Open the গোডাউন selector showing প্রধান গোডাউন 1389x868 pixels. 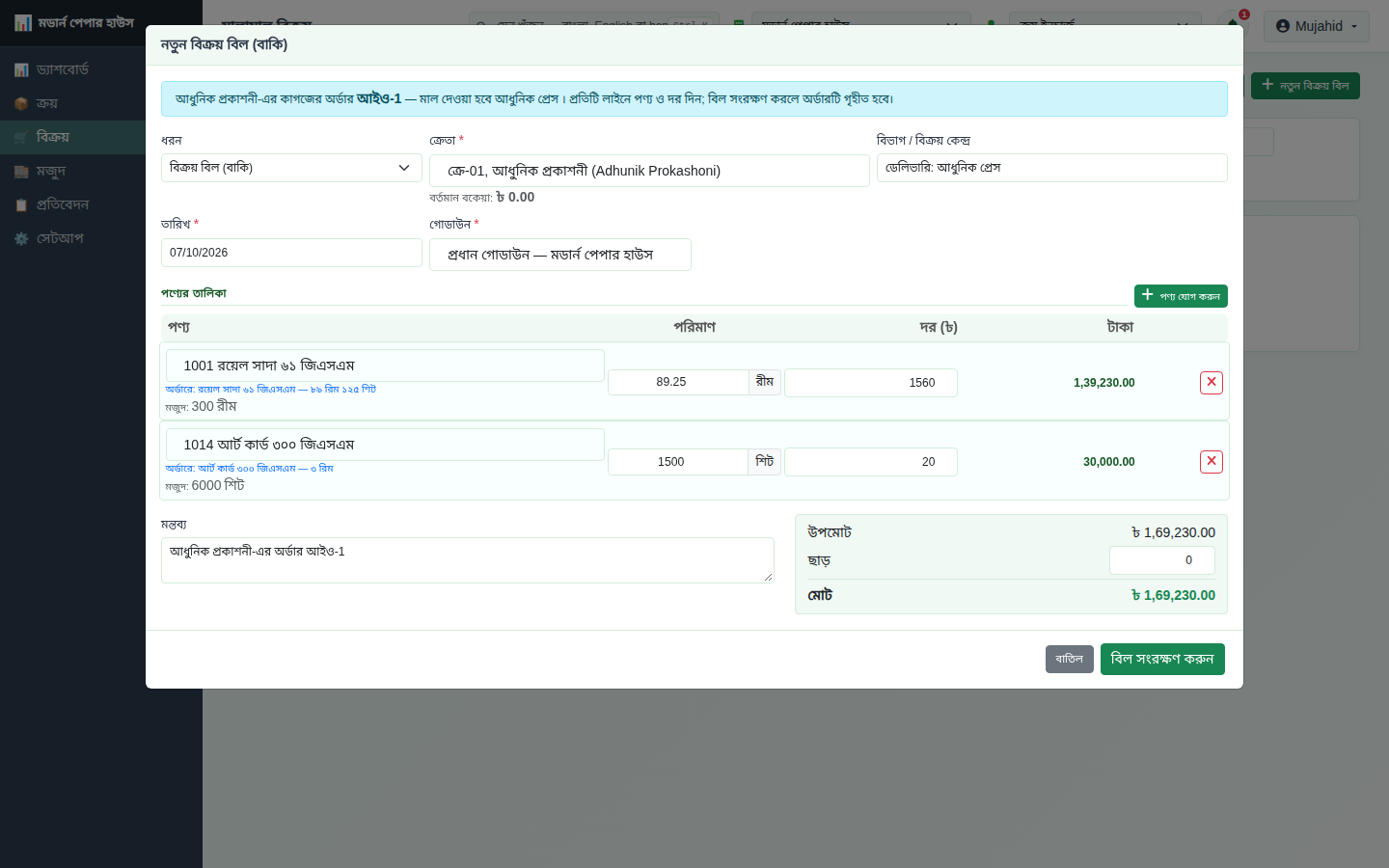point(560,255)
